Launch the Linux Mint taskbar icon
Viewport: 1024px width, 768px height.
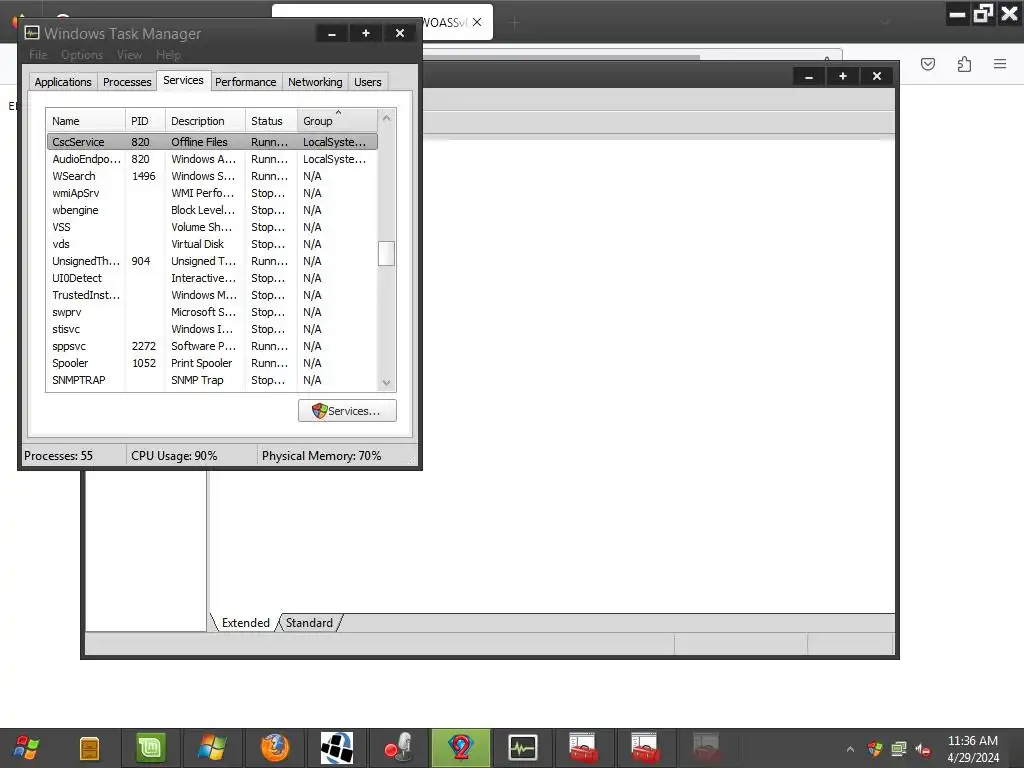point(151,748)
